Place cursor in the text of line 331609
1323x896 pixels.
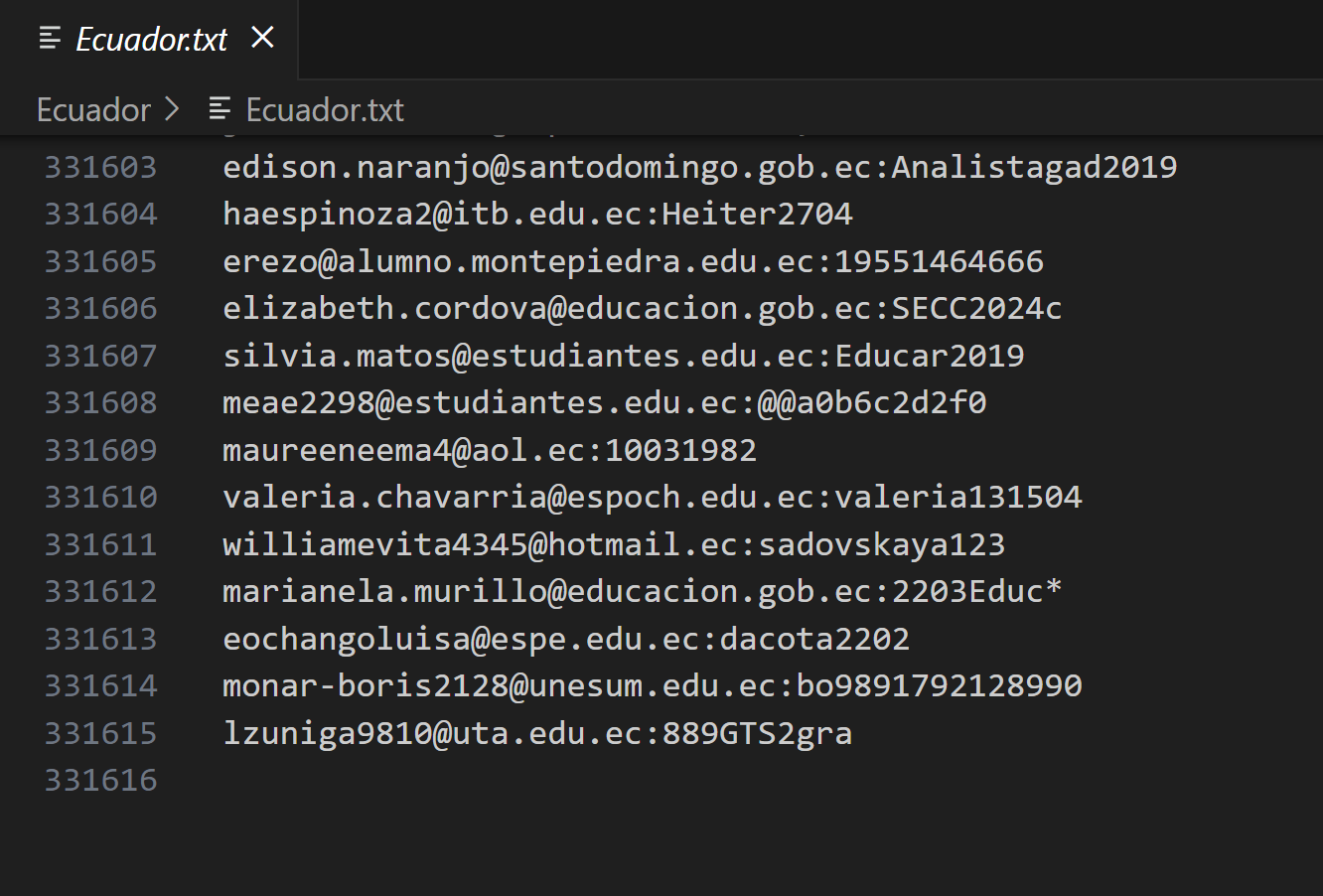coord(489,450)
